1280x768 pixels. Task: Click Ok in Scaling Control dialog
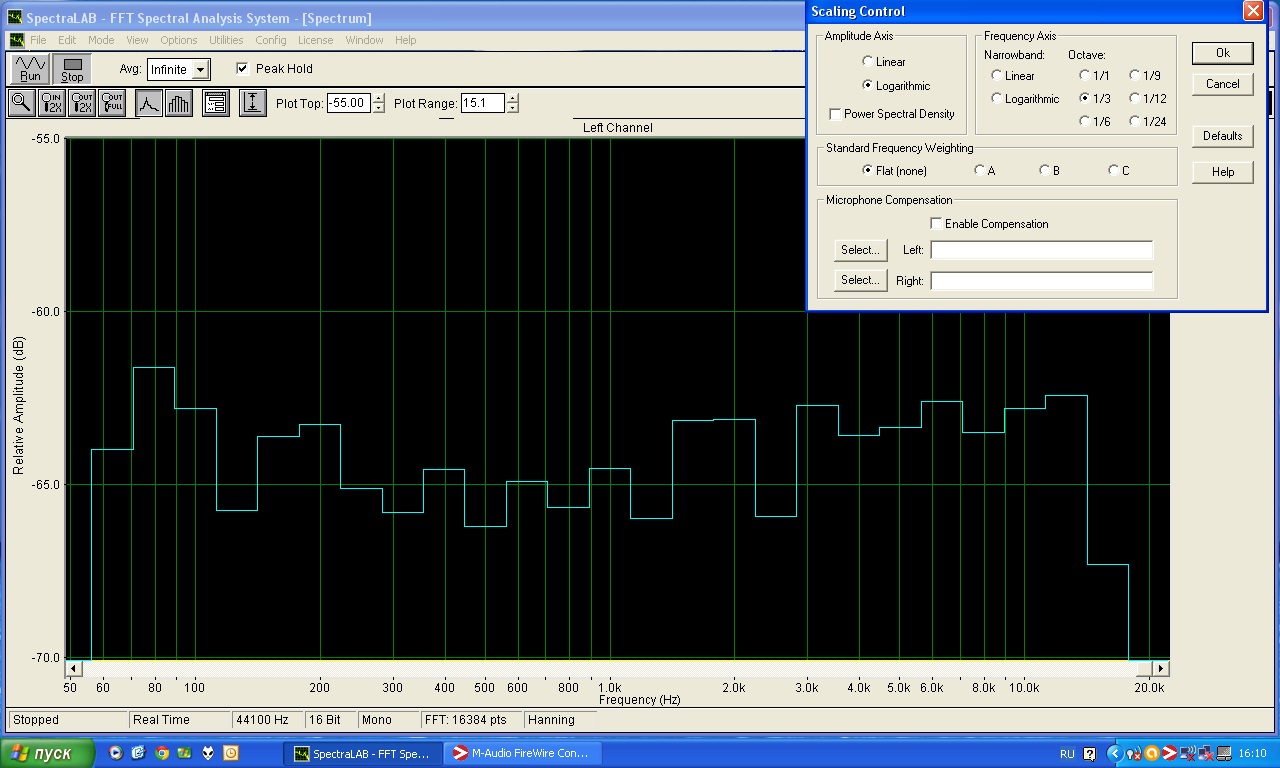(1222, 53)
